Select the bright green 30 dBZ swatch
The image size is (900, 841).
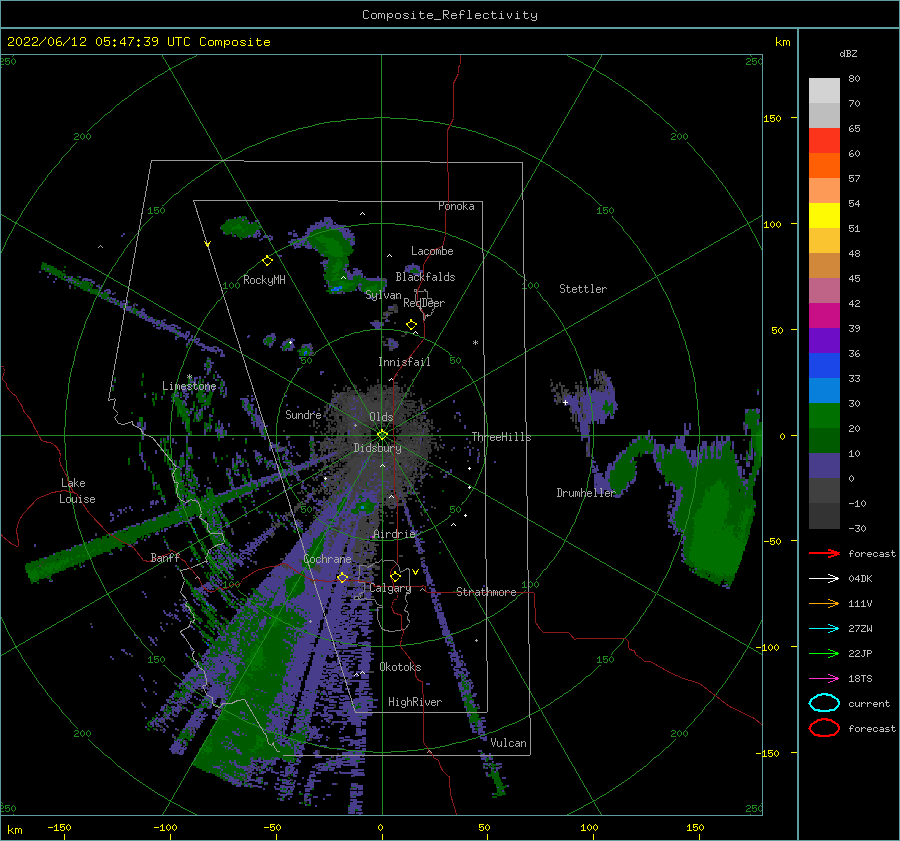coord(824,415)
